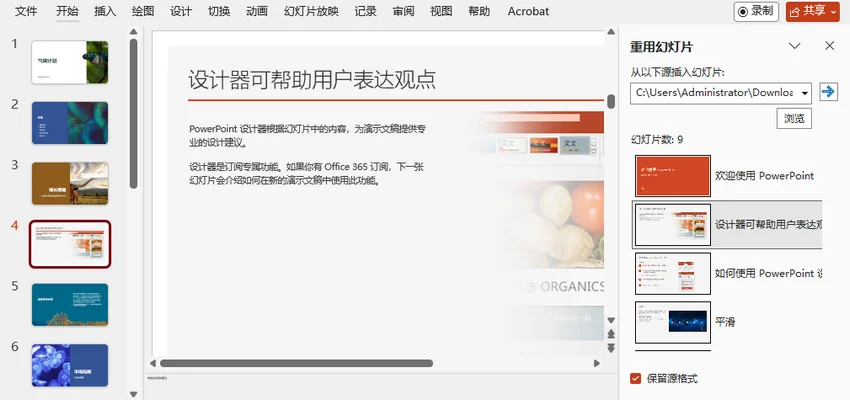Image resolution: width=850 pixels, height=400 pixels.
Task: Click the paragraph starting 设计器是订阅专属功能
Action: [306, 174]
